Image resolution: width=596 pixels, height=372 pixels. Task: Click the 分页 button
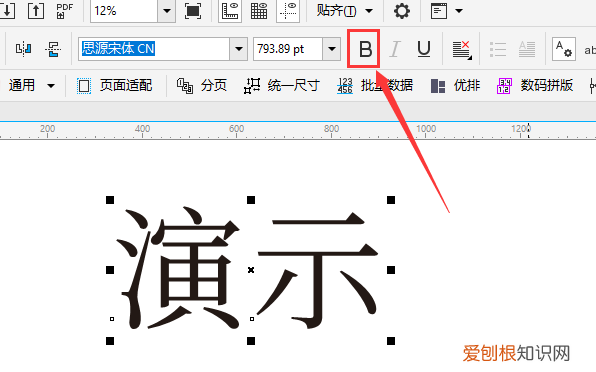pos(202,85)
